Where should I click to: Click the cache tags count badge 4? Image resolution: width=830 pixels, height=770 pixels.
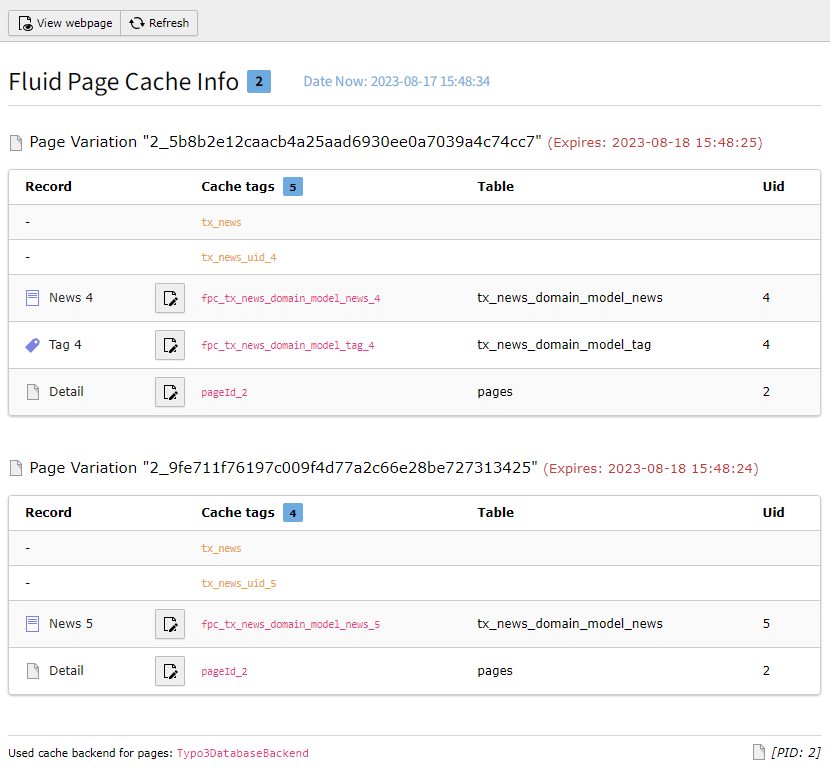(293, 513)
